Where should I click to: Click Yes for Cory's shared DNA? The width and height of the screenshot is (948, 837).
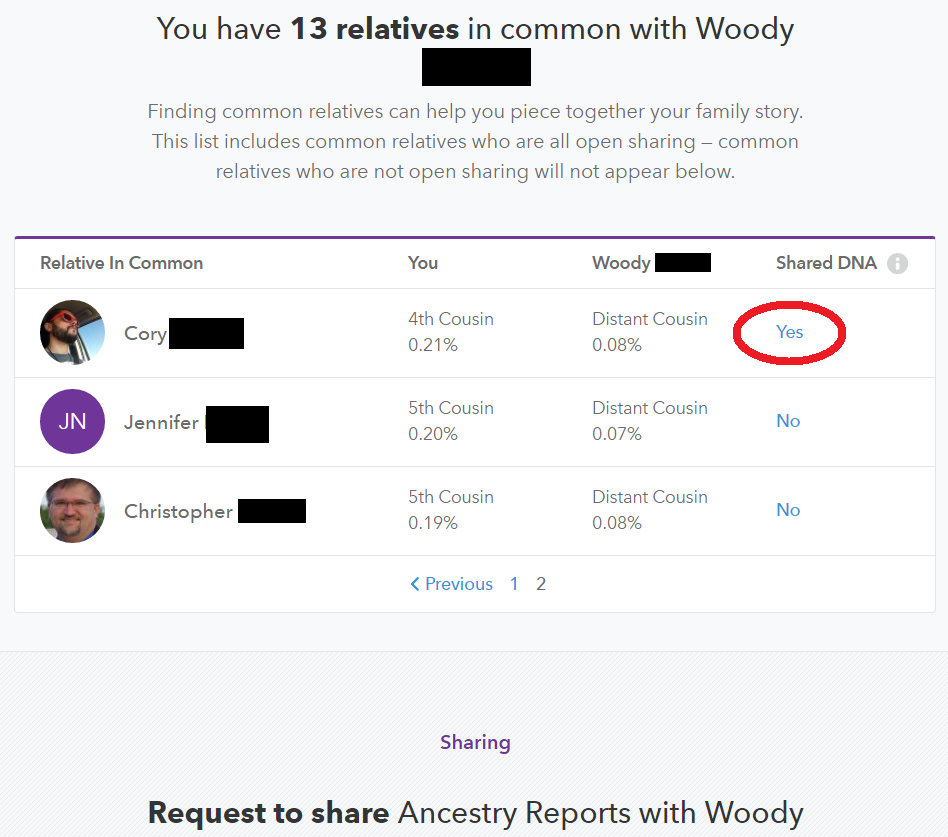coord(789,332)
